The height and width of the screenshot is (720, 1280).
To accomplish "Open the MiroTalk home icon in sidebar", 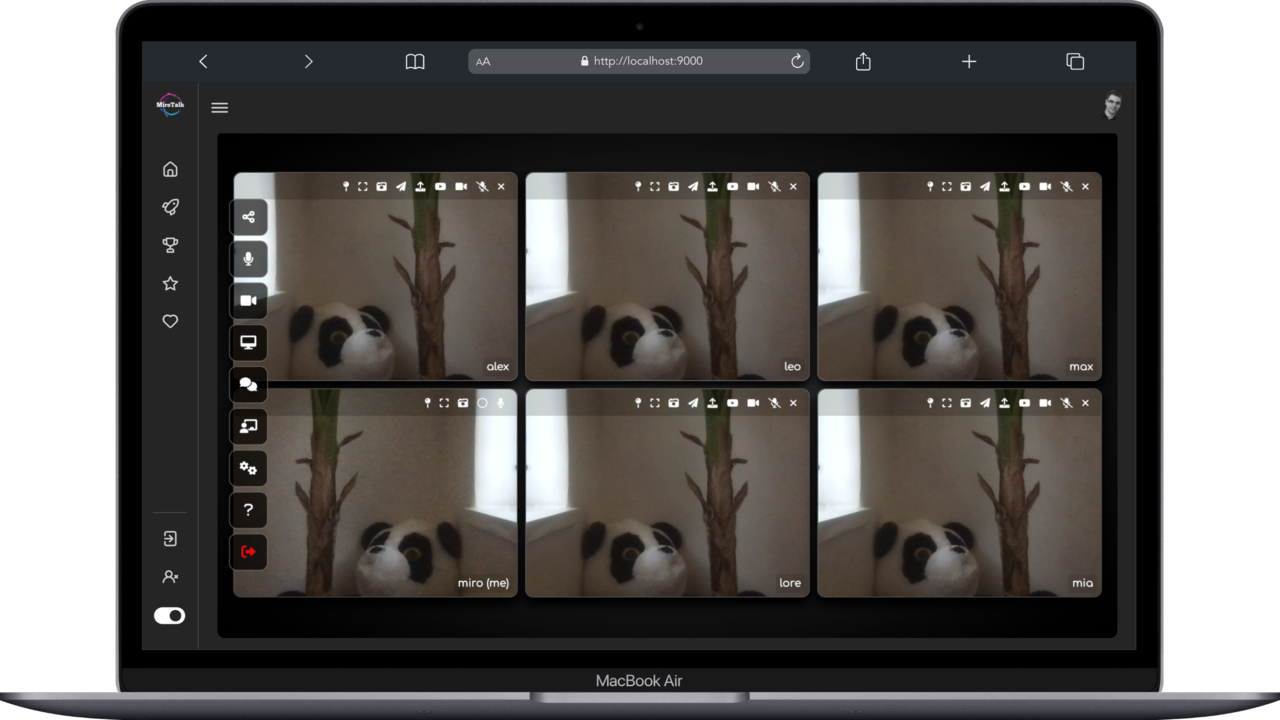I will (170, 168).
